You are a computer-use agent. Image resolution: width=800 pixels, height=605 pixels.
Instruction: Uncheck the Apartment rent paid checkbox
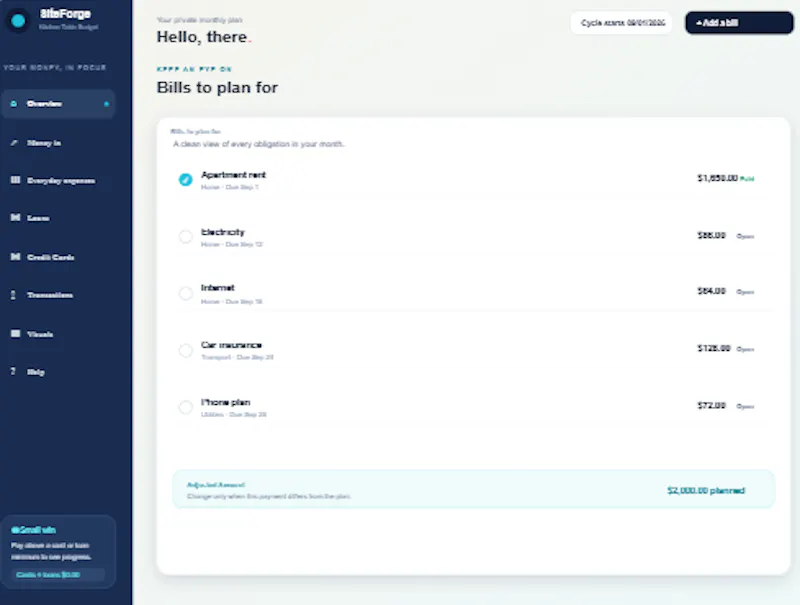pyautogui.click(x=185, y=180)
